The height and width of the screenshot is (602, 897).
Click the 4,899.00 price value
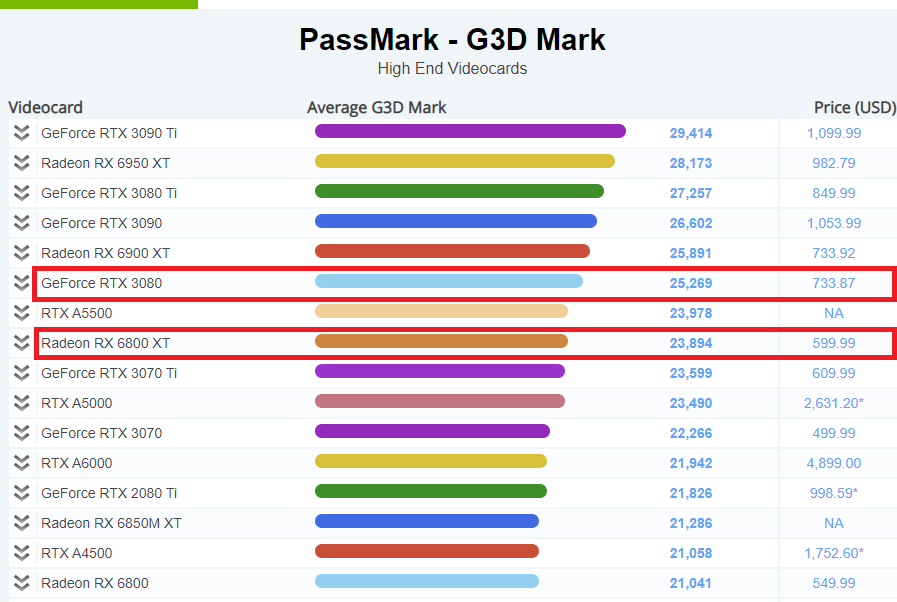click(x=834, y=463)
